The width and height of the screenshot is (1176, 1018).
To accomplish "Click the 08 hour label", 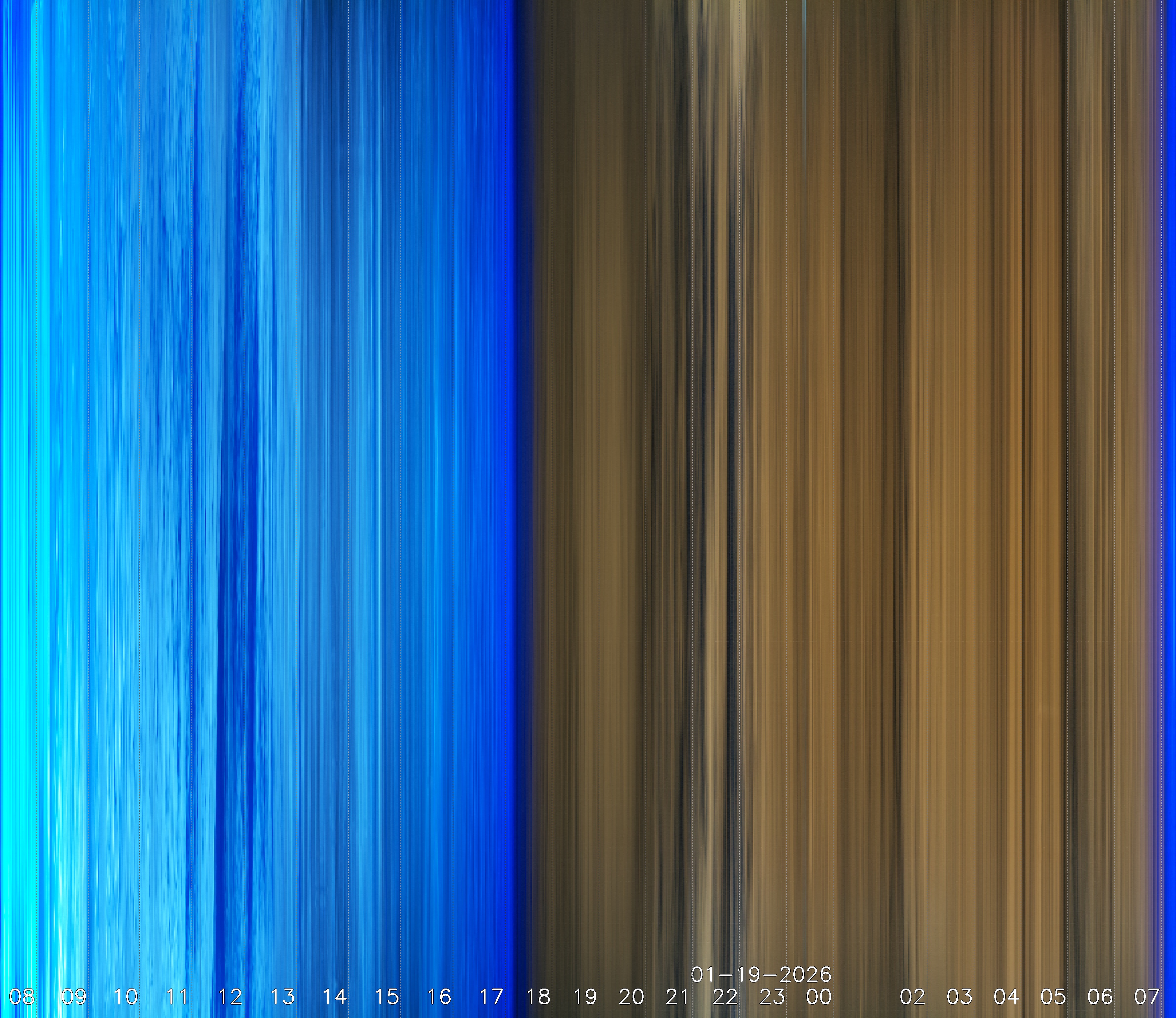I will 21,997.
